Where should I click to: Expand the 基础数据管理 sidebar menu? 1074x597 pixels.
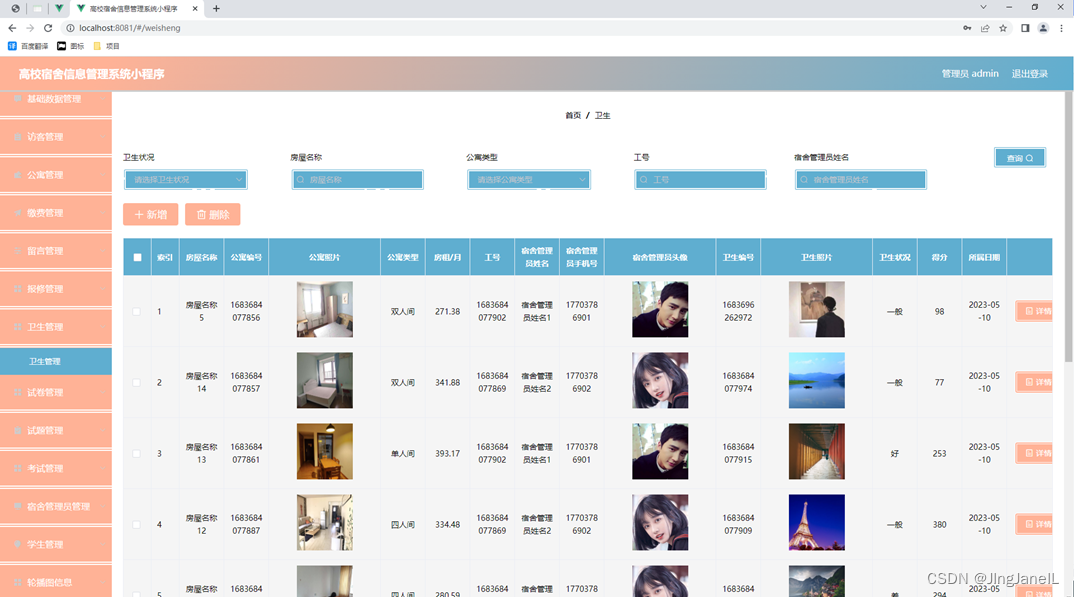[55, 101]
